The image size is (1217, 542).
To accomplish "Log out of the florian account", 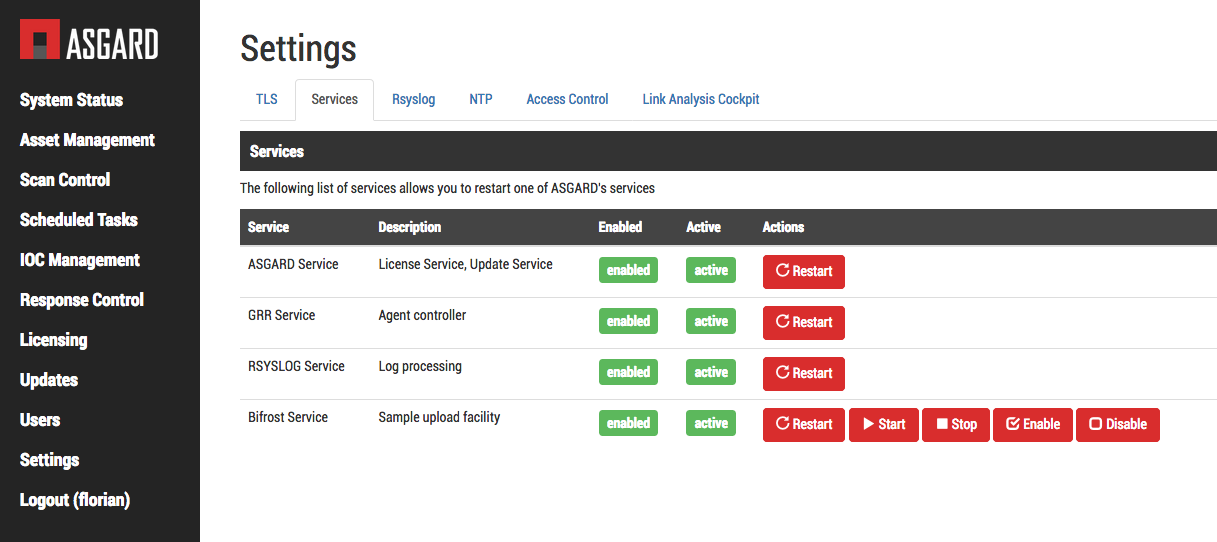I will tap(75, 500).
